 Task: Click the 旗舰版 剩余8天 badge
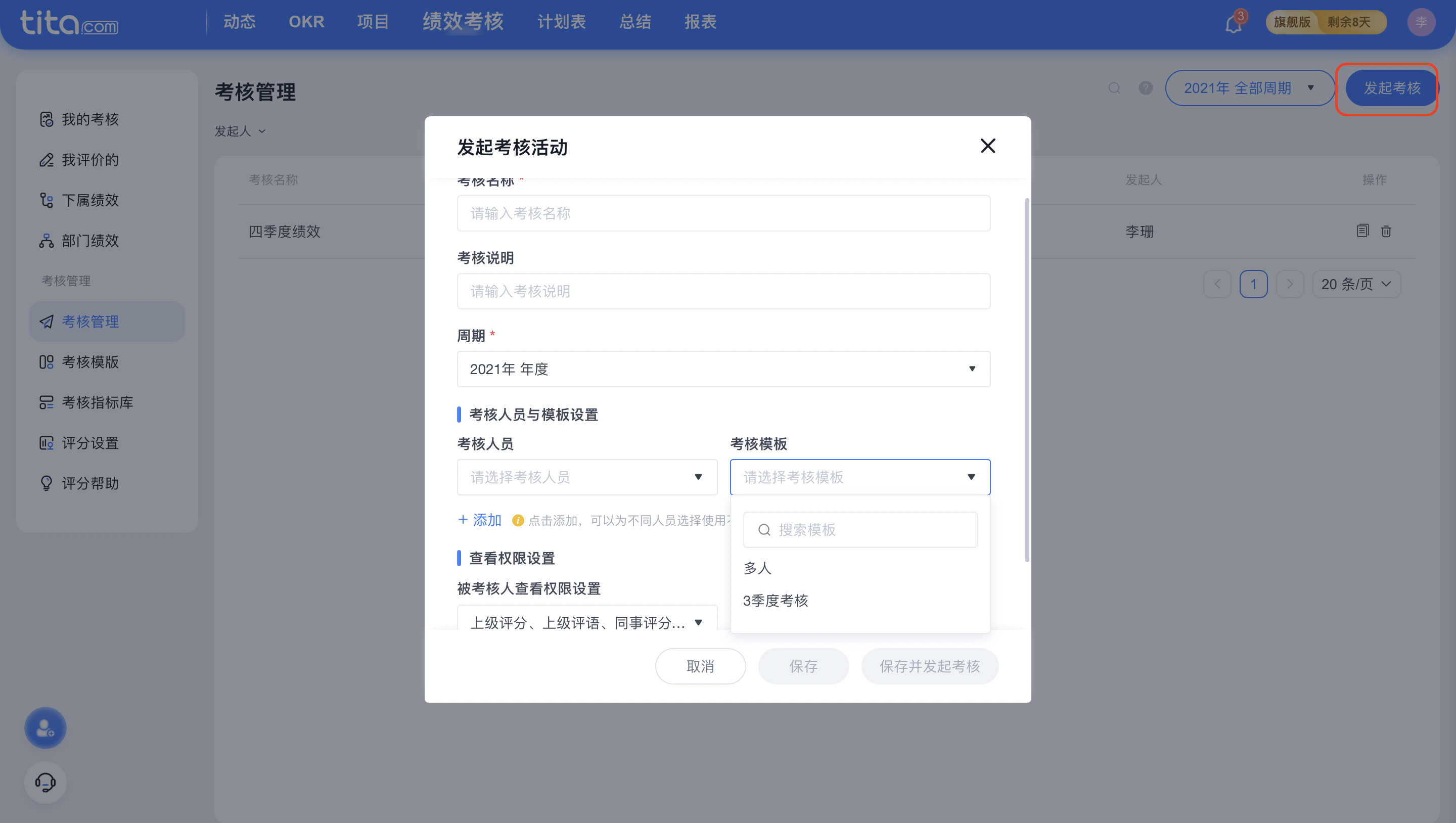1326,22
